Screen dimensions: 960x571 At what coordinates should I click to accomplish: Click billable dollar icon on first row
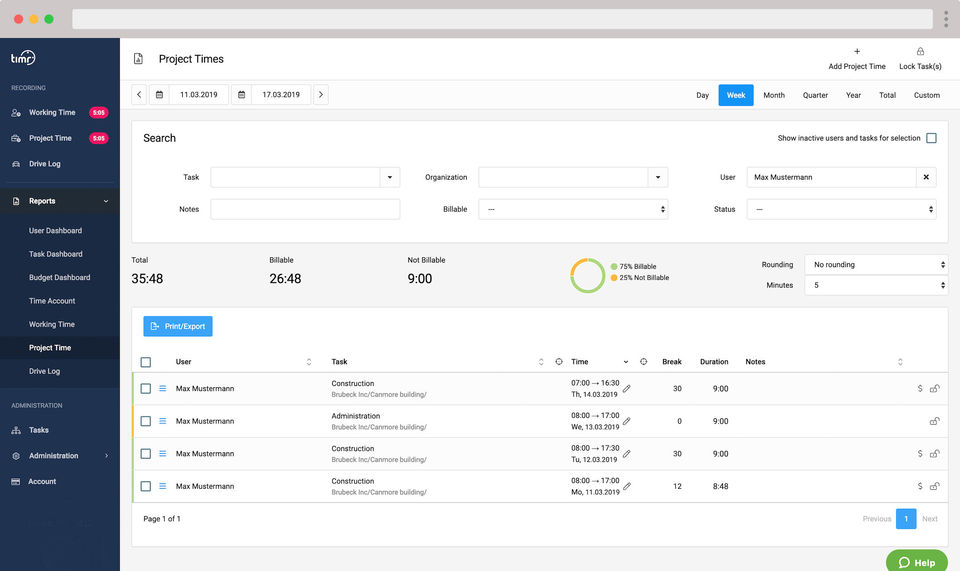(x=920, y=389)
